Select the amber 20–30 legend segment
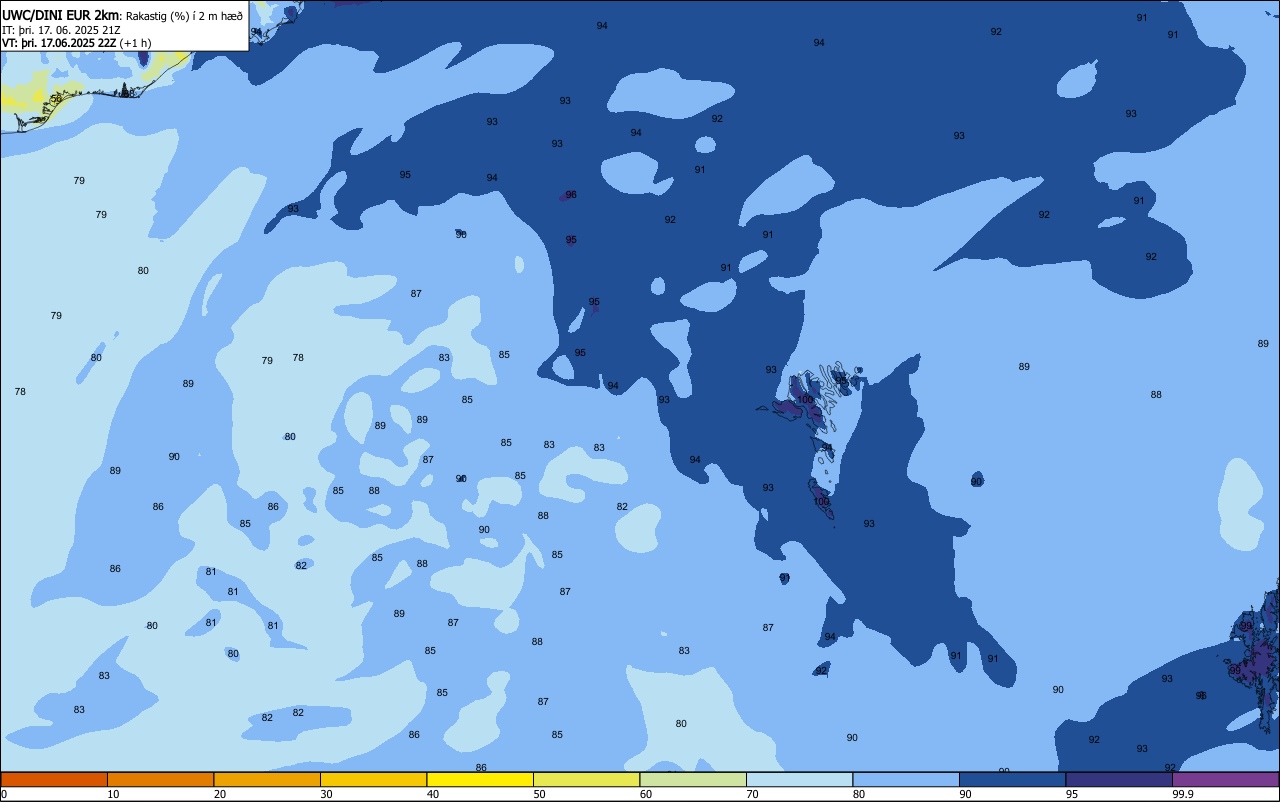Image resolution: width=1280 pixels, height=802 pixels. (267, 779)
